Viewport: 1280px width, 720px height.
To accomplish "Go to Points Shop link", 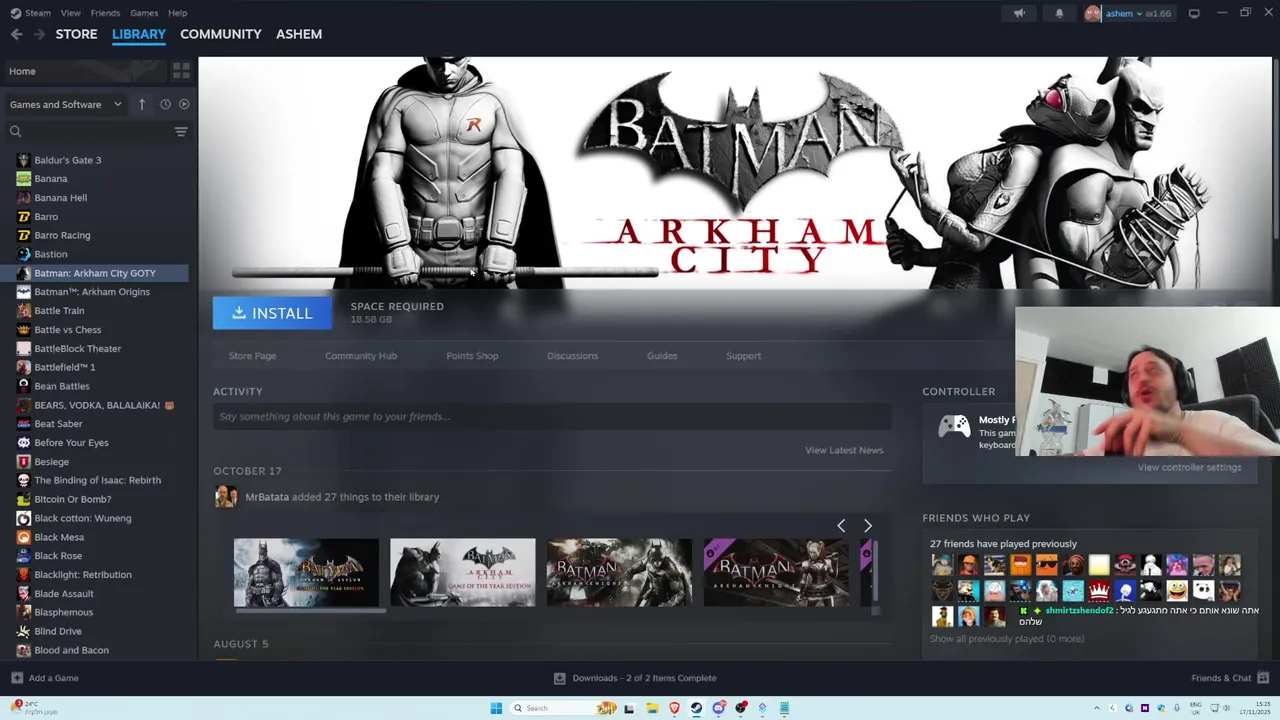I will (x=472, y=356).
